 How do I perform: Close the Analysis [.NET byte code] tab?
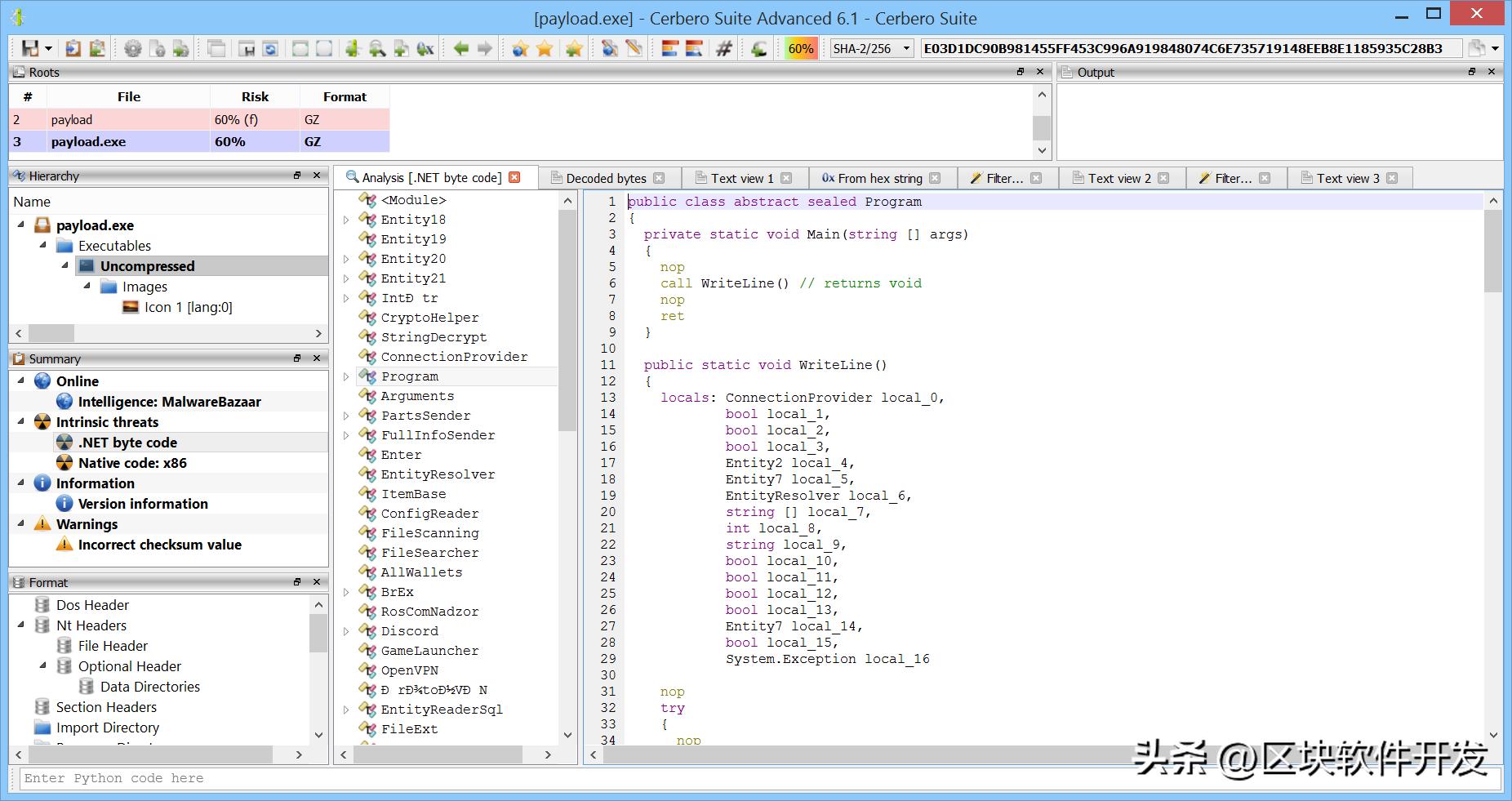point(514,177)
